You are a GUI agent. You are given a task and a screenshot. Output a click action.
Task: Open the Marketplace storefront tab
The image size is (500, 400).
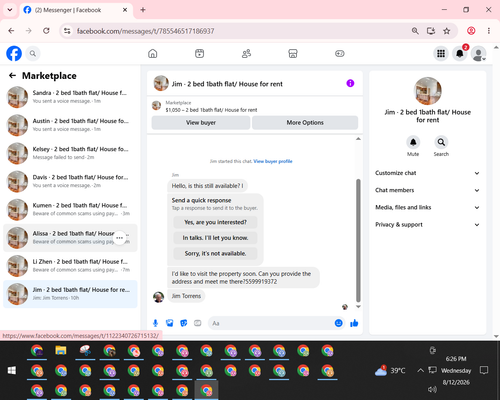(x=293, y=53)
